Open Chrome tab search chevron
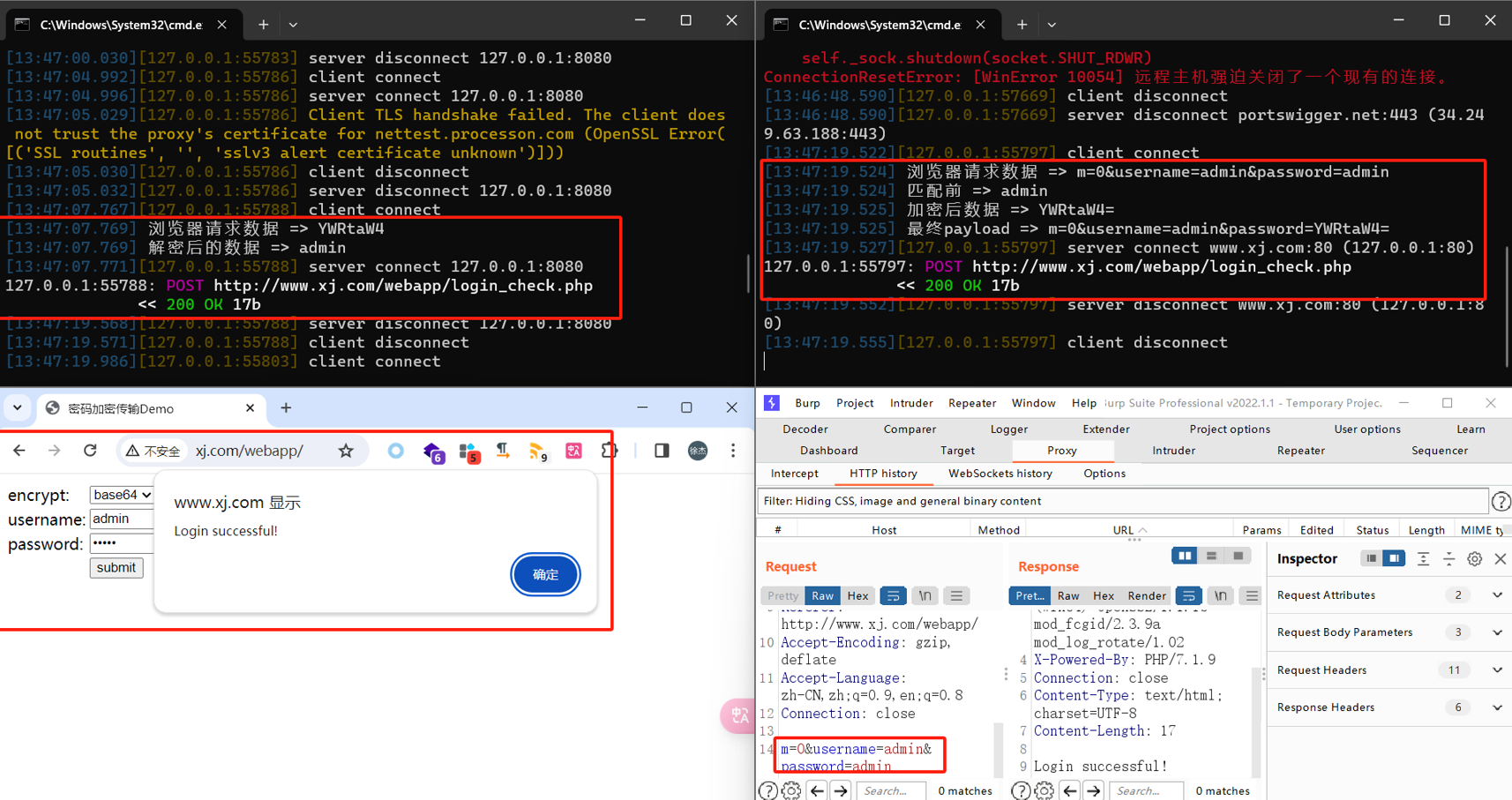Screen dimensions: 1512x800 click(18, 407)
